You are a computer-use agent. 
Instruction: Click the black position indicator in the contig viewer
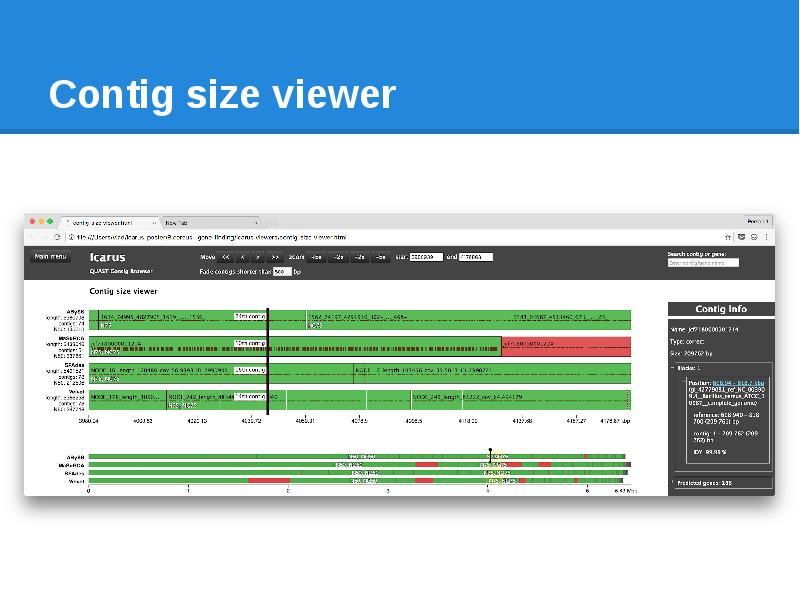268,360
